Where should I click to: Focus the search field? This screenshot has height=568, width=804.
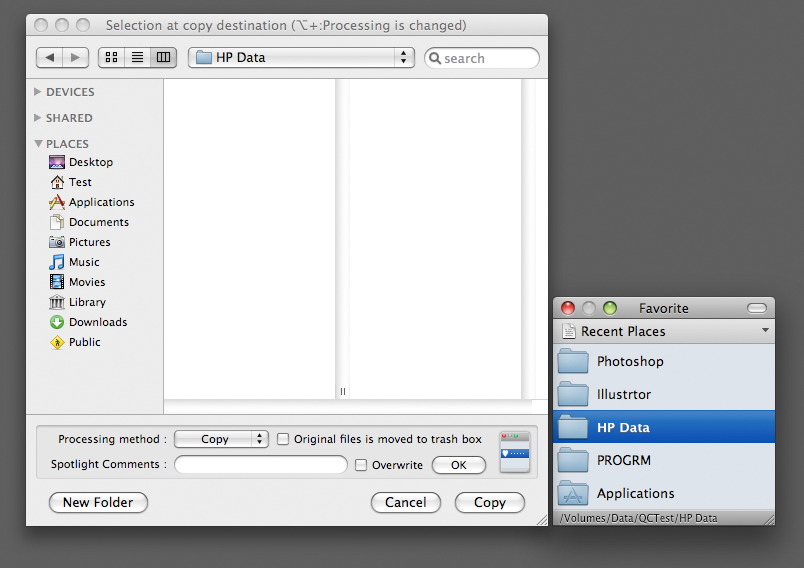click(482, 58)
